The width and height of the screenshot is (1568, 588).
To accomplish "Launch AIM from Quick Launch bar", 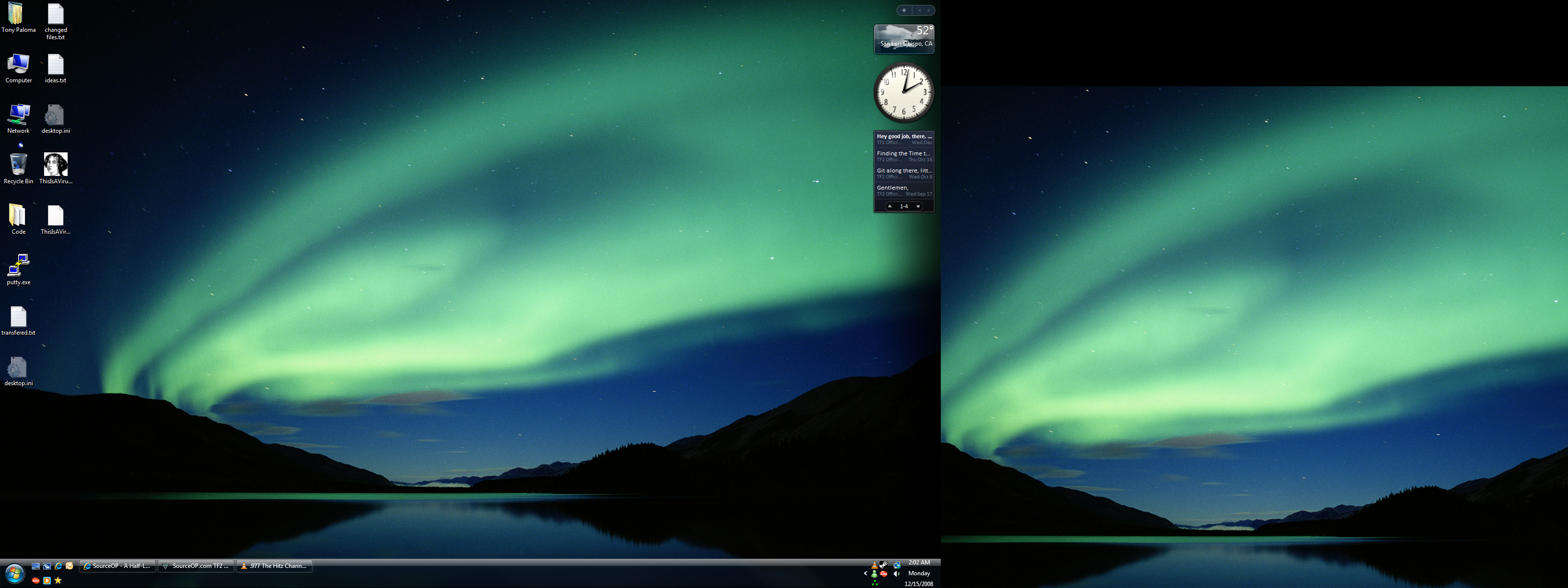I will 36,581.
